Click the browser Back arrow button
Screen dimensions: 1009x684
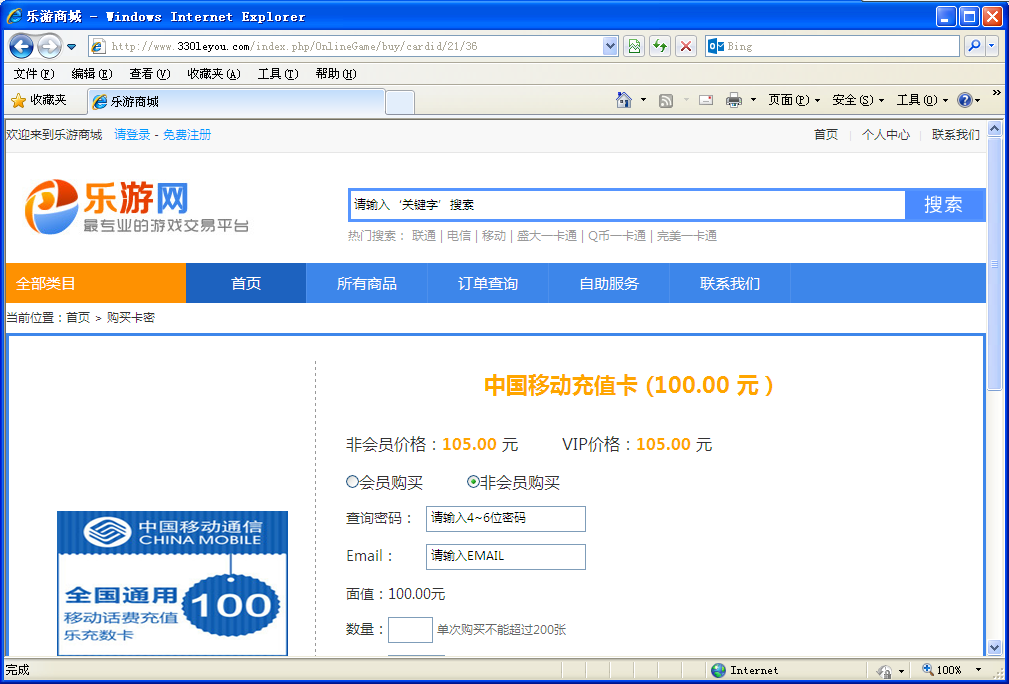21,46
